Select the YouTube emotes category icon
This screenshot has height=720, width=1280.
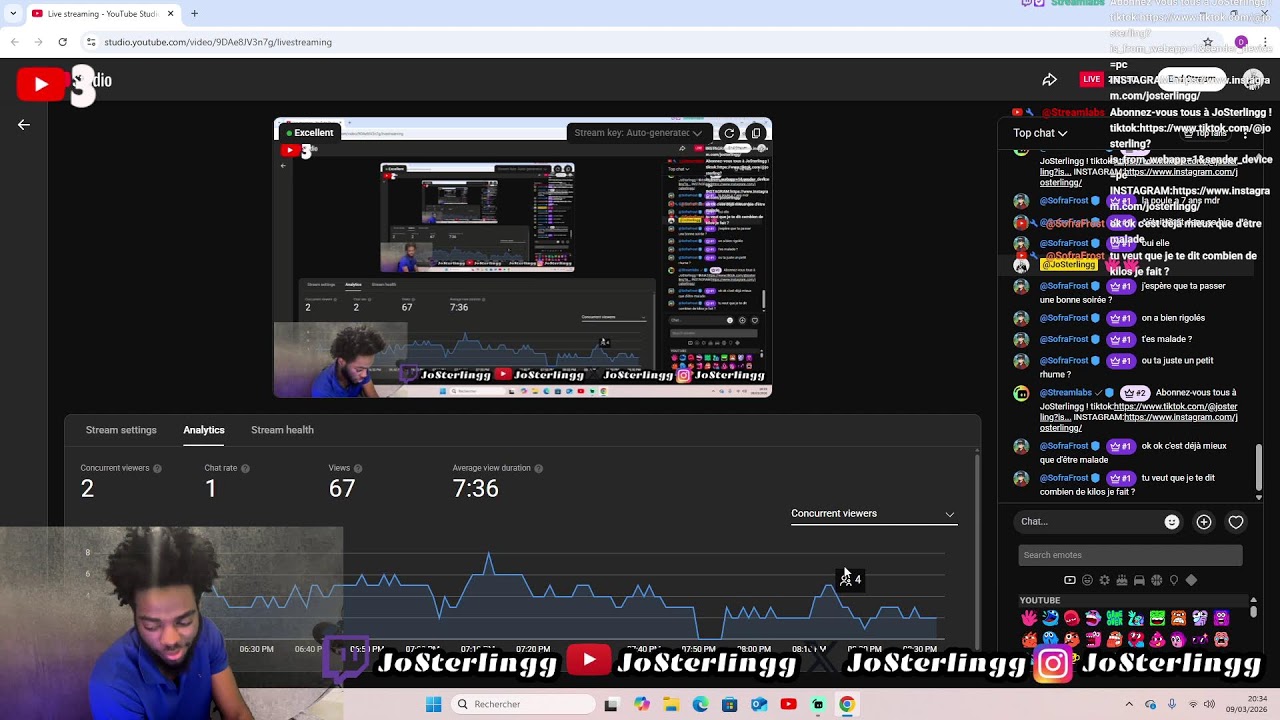[1070, 580]
